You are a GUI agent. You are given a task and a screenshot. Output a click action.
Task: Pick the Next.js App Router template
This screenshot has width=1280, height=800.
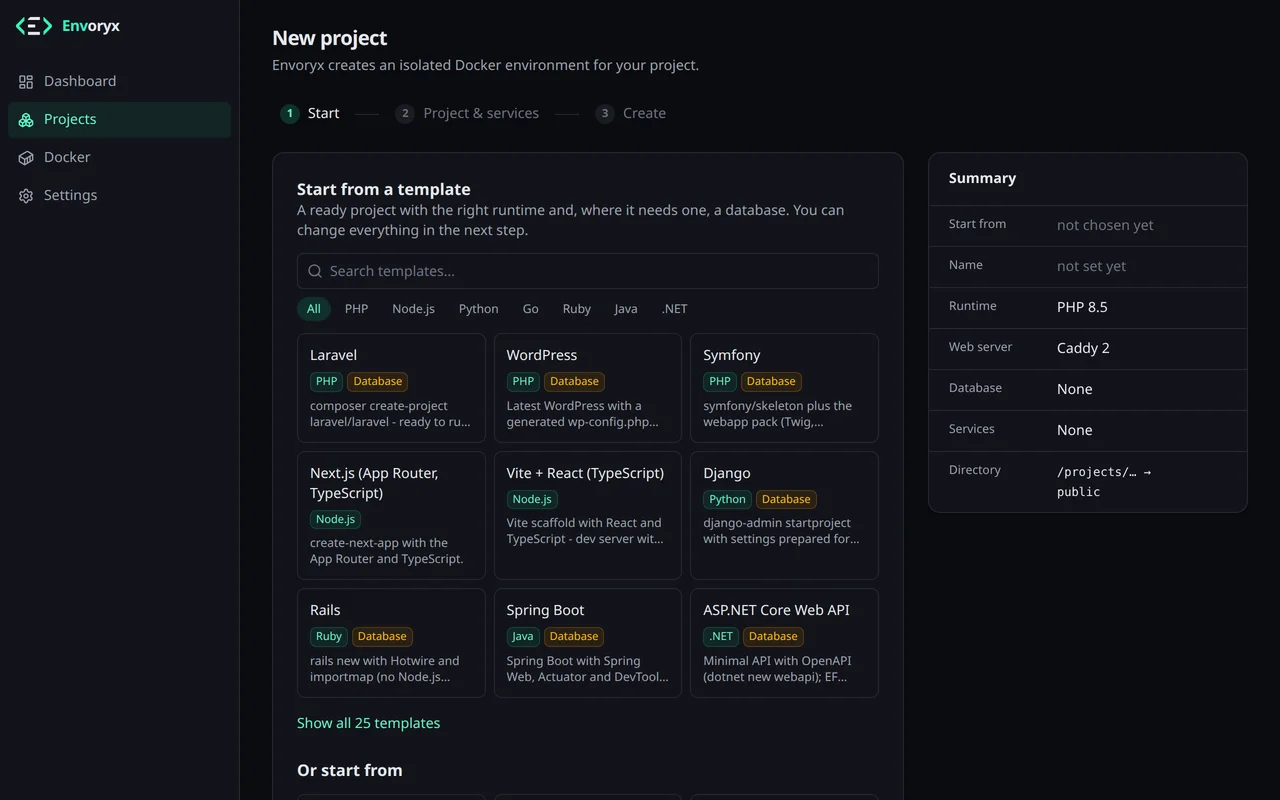click(x=391, y=516)
